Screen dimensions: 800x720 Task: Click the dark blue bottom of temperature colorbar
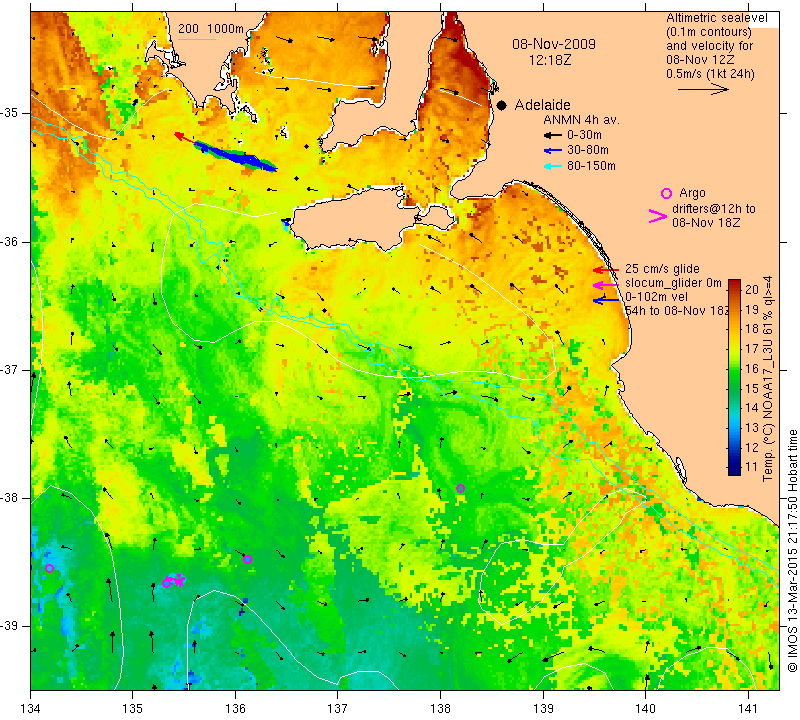coord(734,470)
